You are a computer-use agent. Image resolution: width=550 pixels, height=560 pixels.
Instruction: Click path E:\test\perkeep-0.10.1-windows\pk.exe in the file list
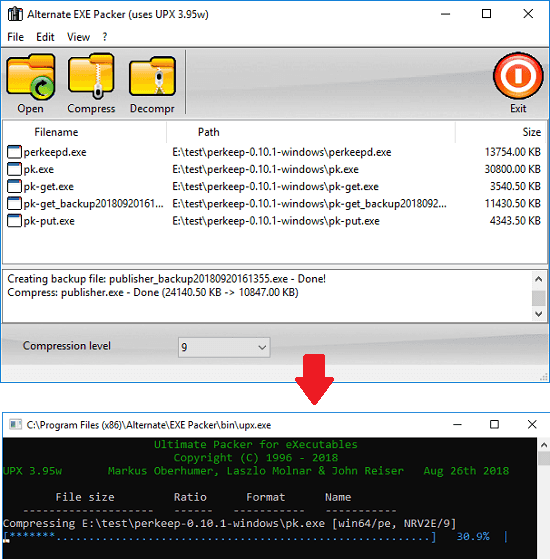(265, 169)
